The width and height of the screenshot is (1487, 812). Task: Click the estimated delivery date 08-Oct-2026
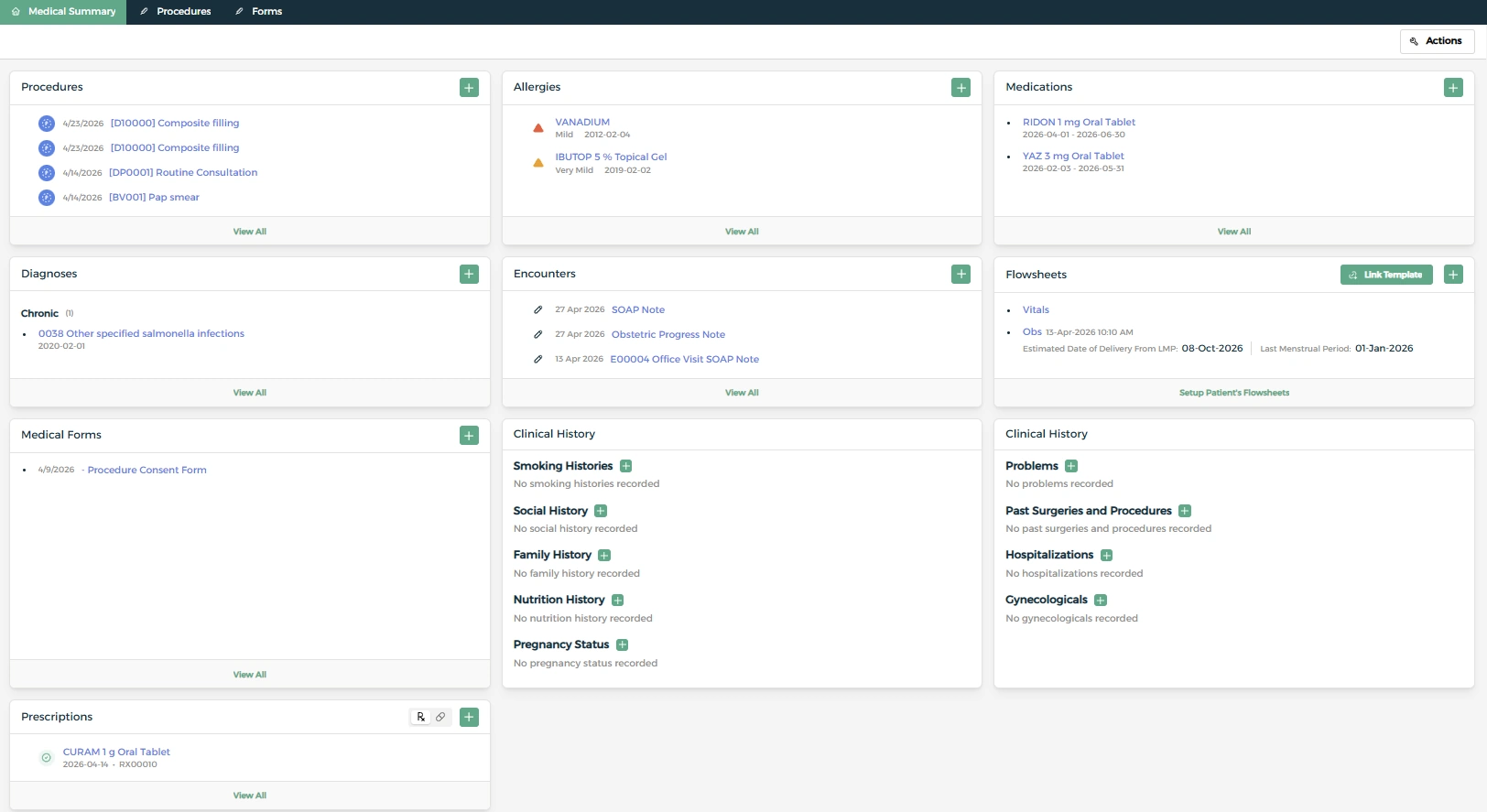tap(1212, 348)
